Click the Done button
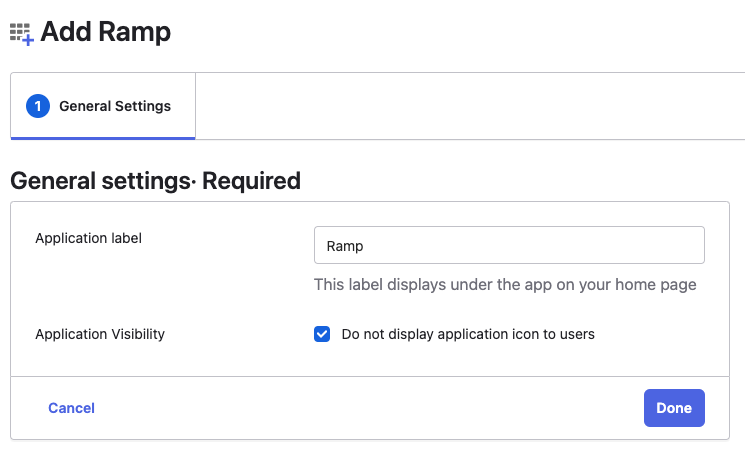 pyautogui.click(x=674, y=408)
